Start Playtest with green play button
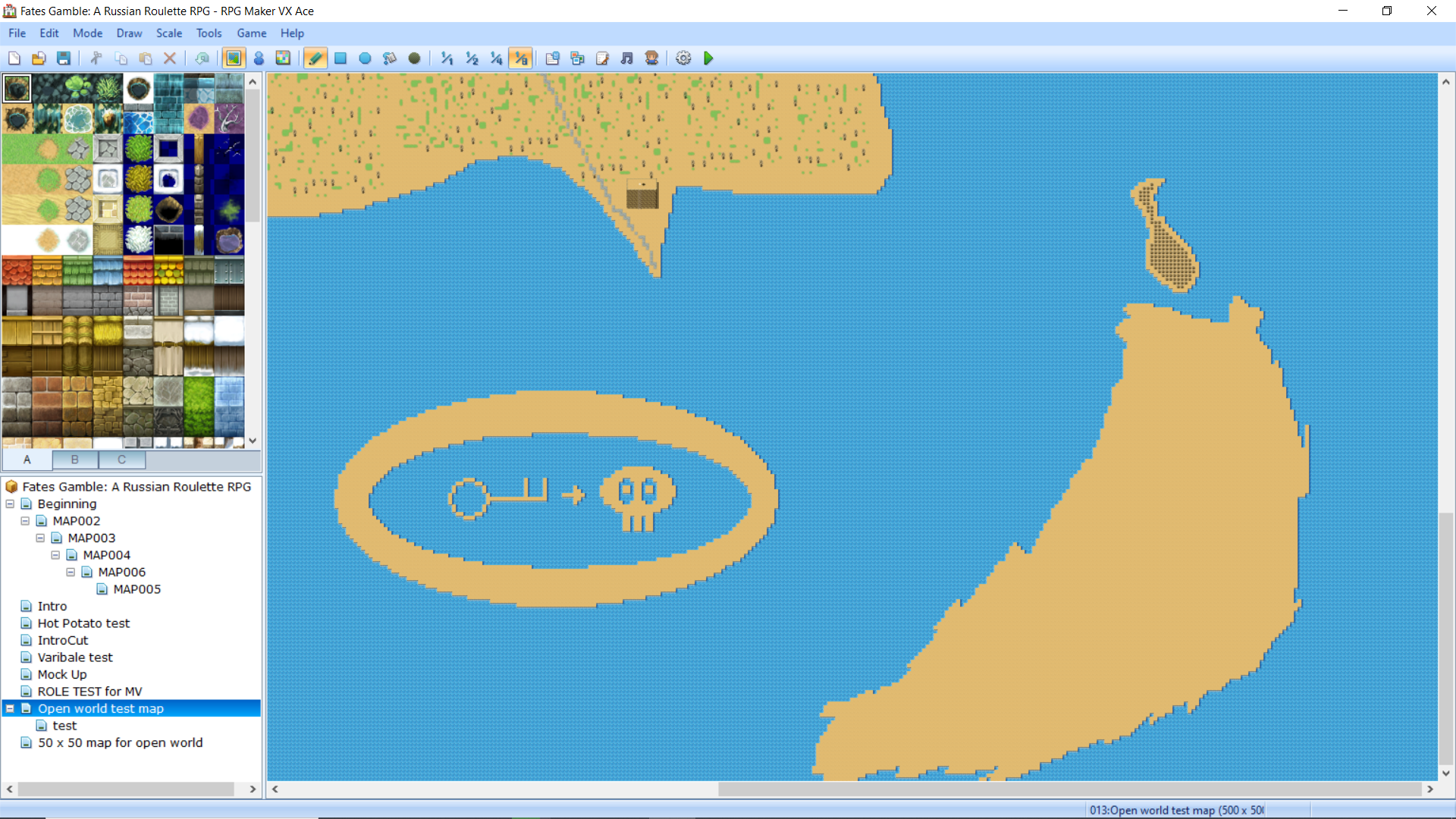This screenshot has width=1456, height=819. 708,58
